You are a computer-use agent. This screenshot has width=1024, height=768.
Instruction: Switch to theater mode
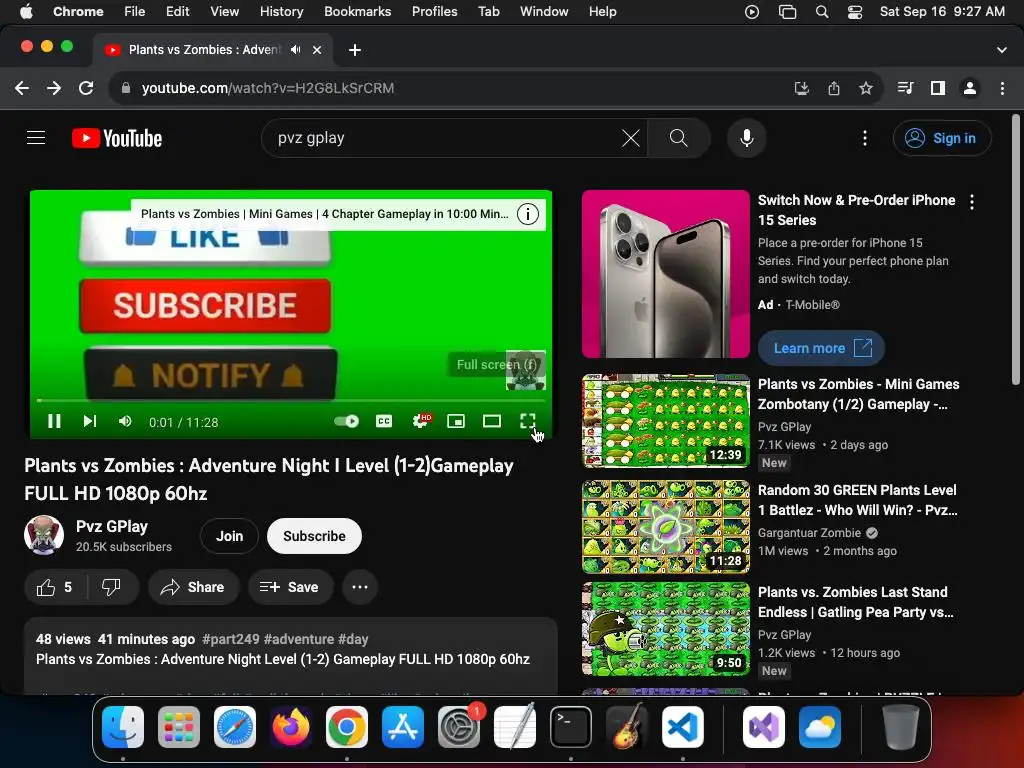pos(492,422)
